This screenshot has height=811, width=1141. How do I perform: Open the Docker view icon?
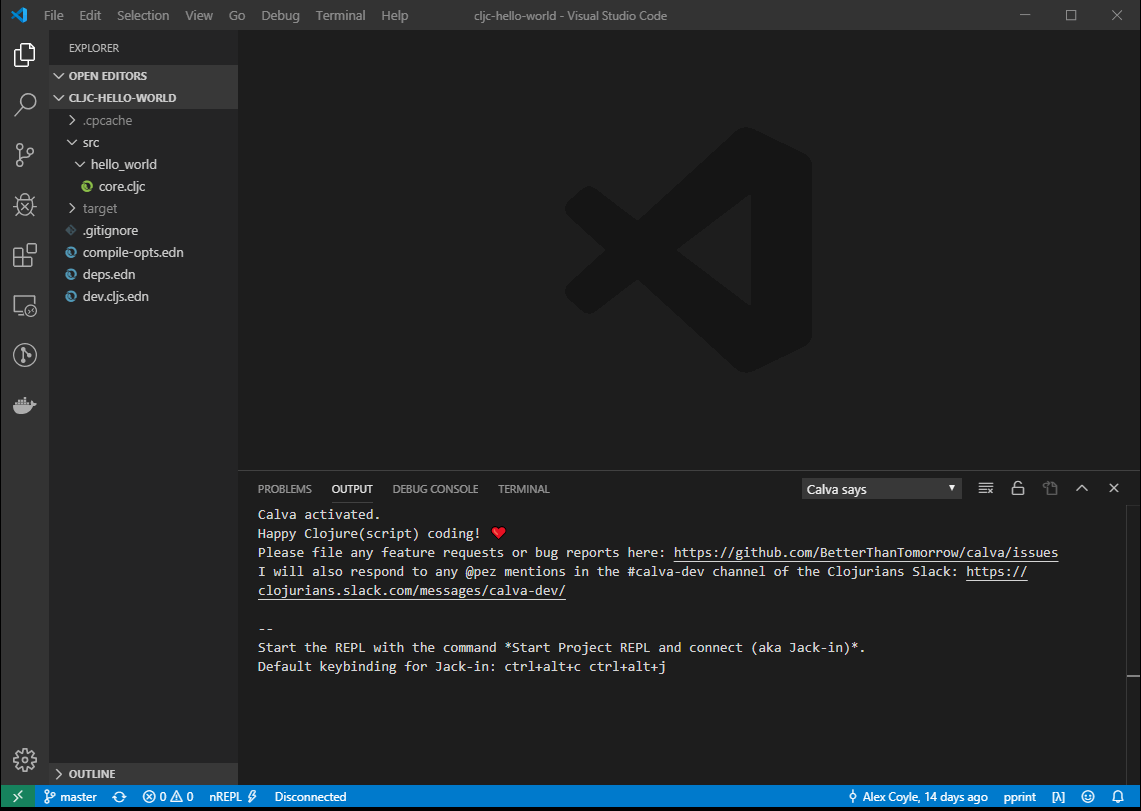point(25,405)
